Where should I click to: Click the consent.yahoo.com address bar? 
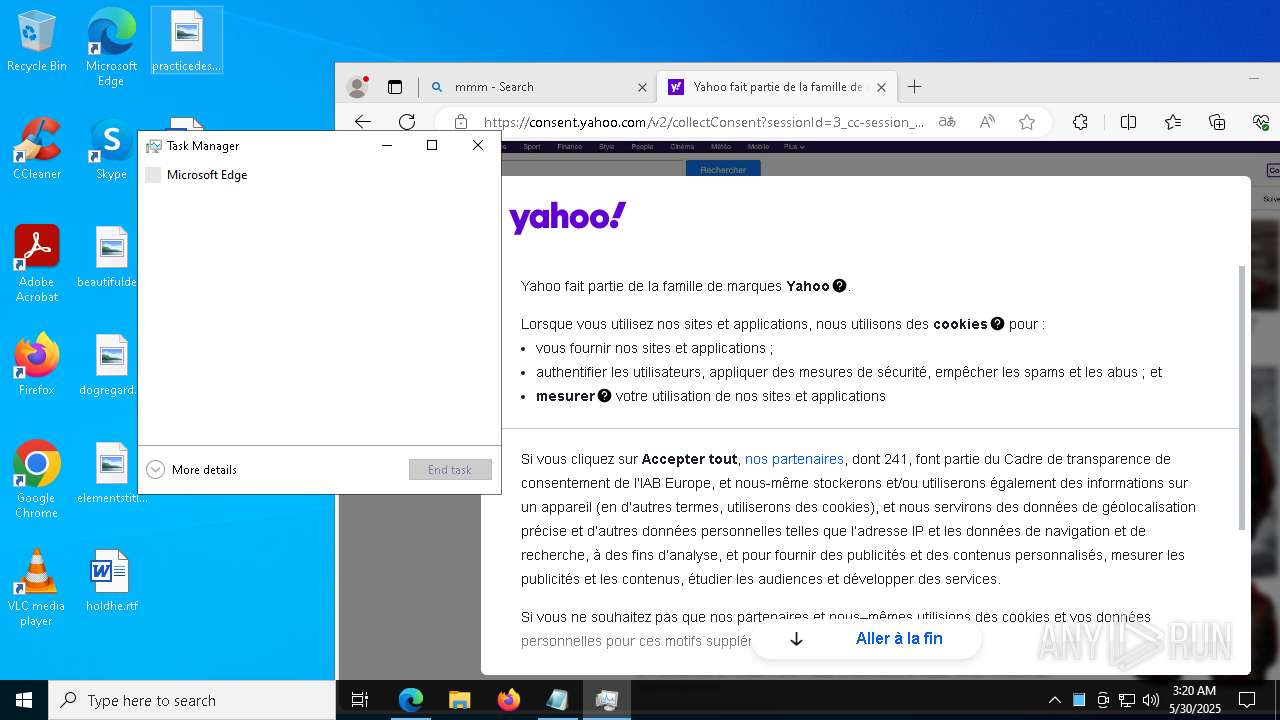point(703,122)
